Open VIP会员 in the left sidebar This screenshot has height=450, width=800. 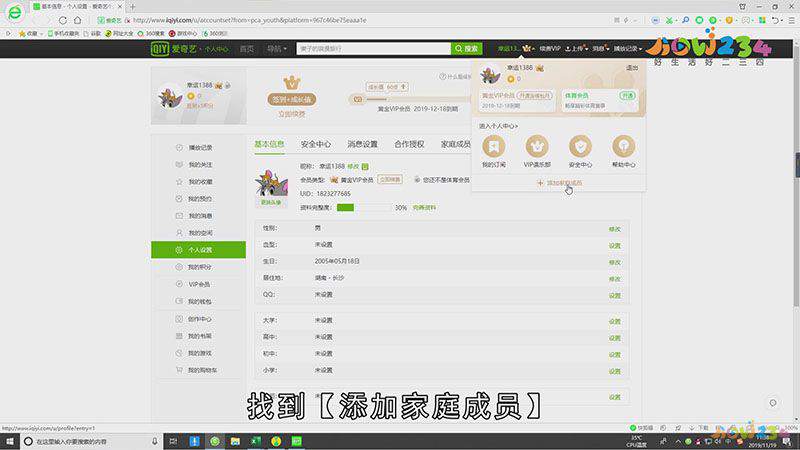pyautogui.click(x=198, y=284)
